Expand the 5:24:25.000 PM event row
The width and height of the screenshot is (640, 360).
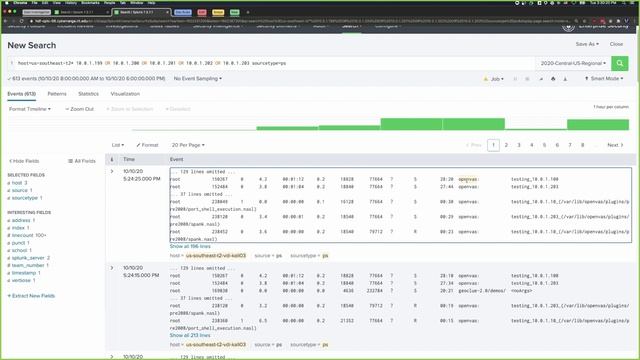click(x=112, y=171)
